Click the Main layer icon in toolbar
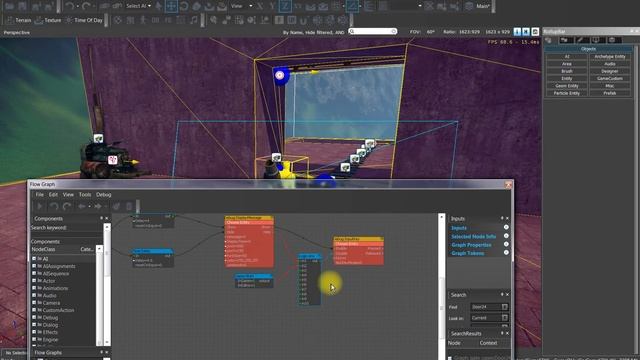640x360 pixels. point(469,6)
